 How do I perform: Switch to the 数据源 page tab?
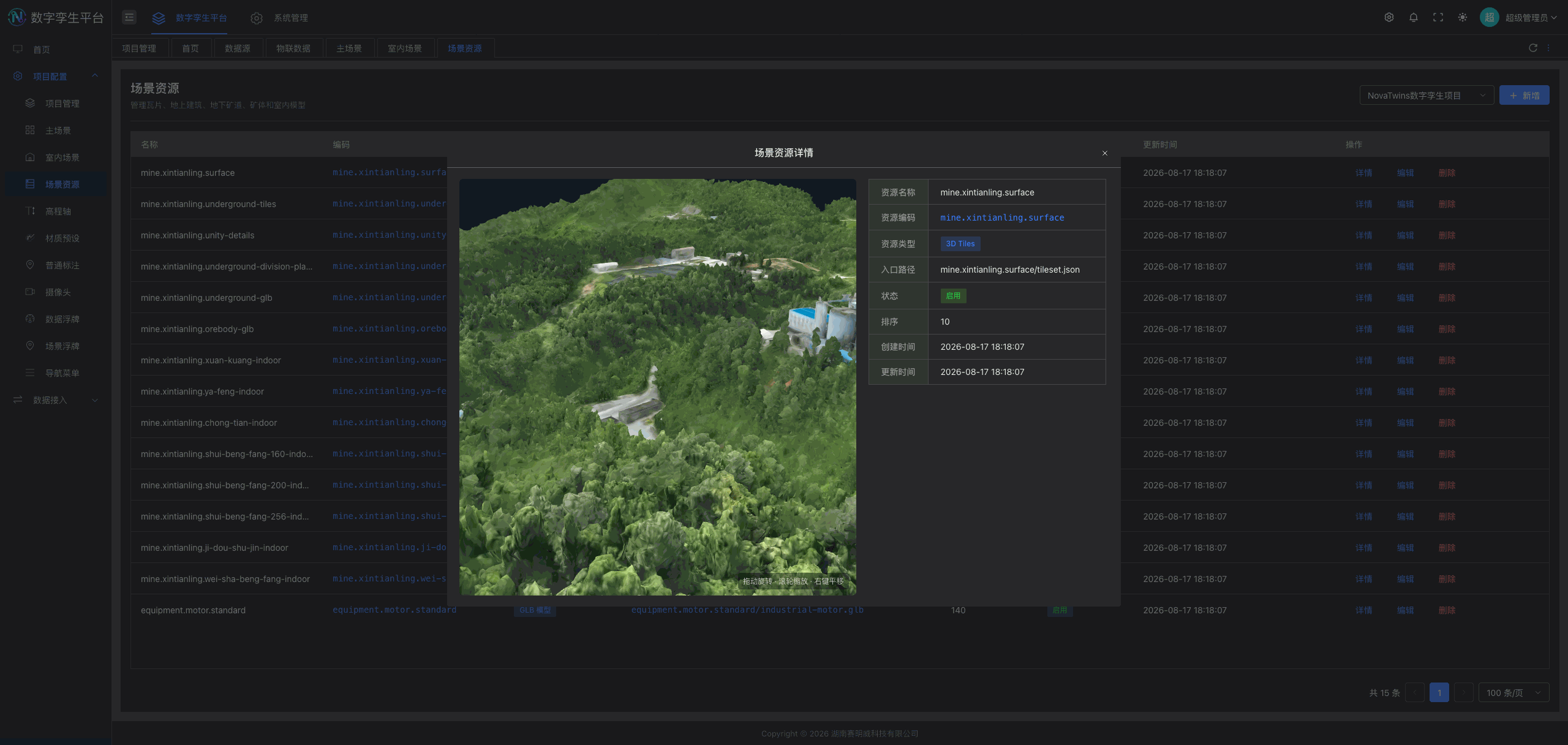point(238,48)
